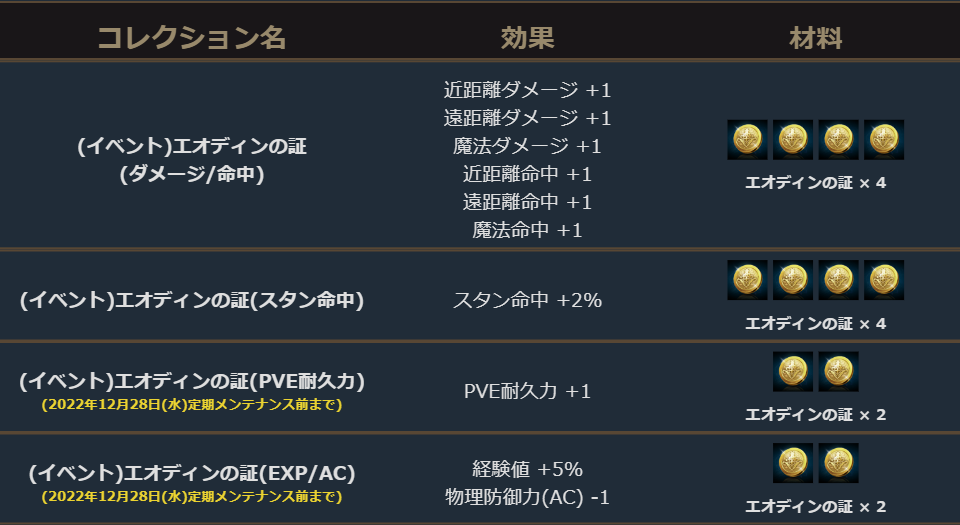
Task: Open the エオディンの証(PVE耐久力) collection entry
Action: pyautogui.click(x=191, y=381)
